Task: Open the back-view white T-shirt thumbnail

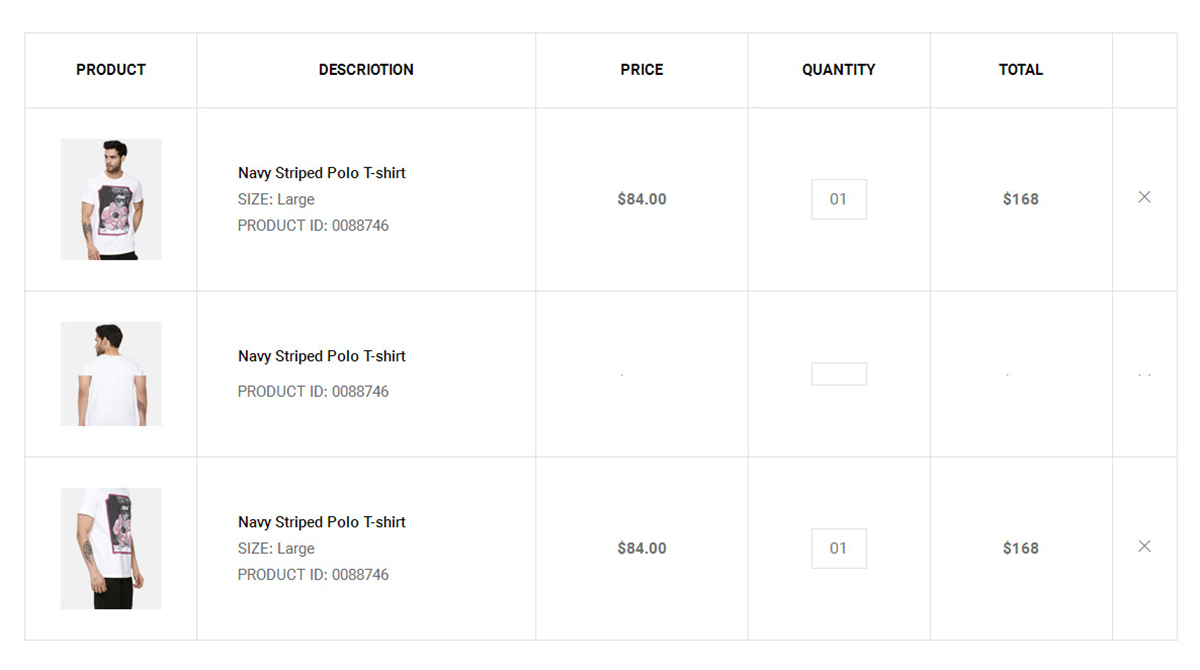Action: pos(111,374)
